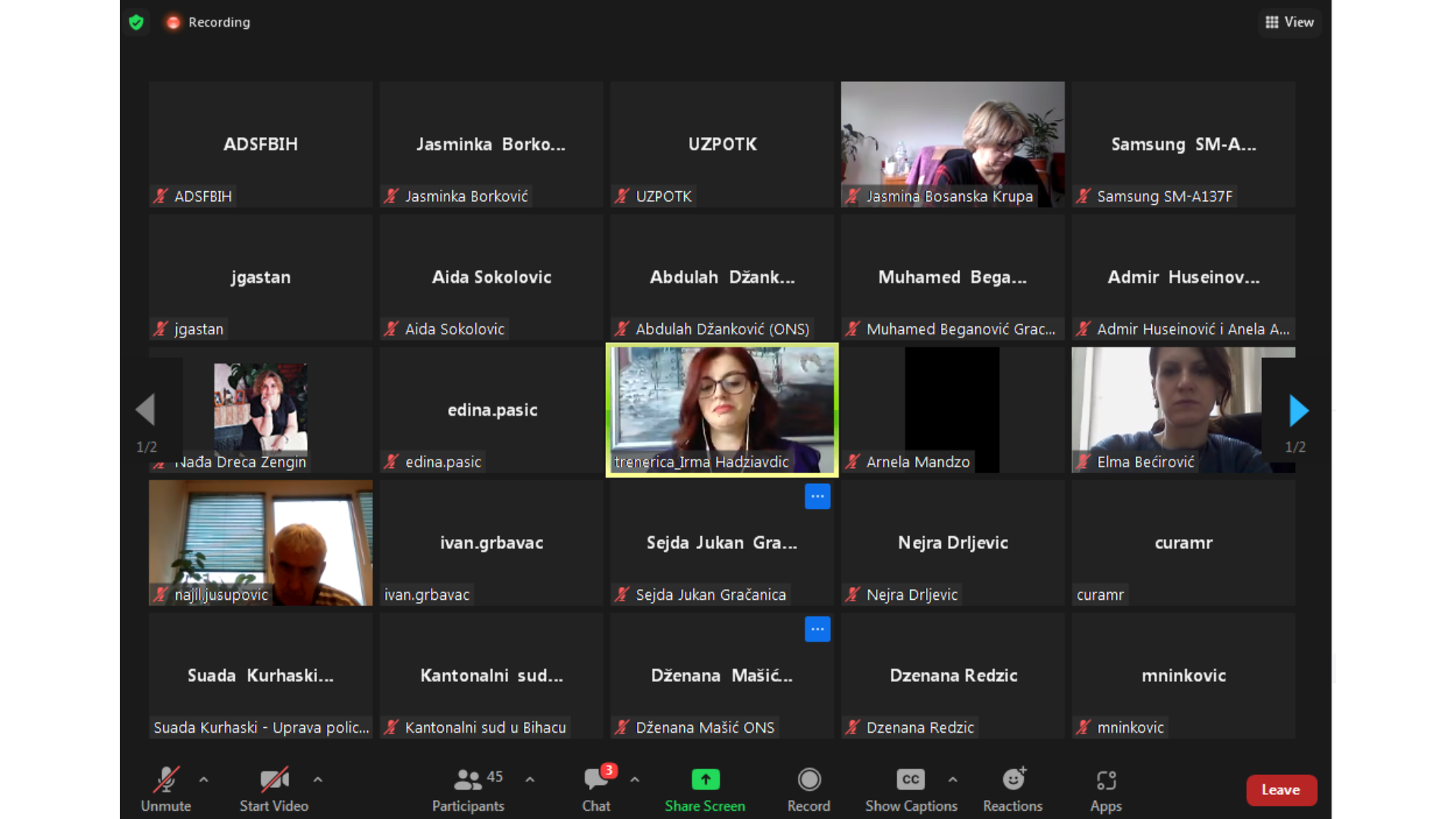Click muted mic icon on Nejra Drljevic tile
Viewport: 1456px width, 819px height.
click(x=852, y=595)
